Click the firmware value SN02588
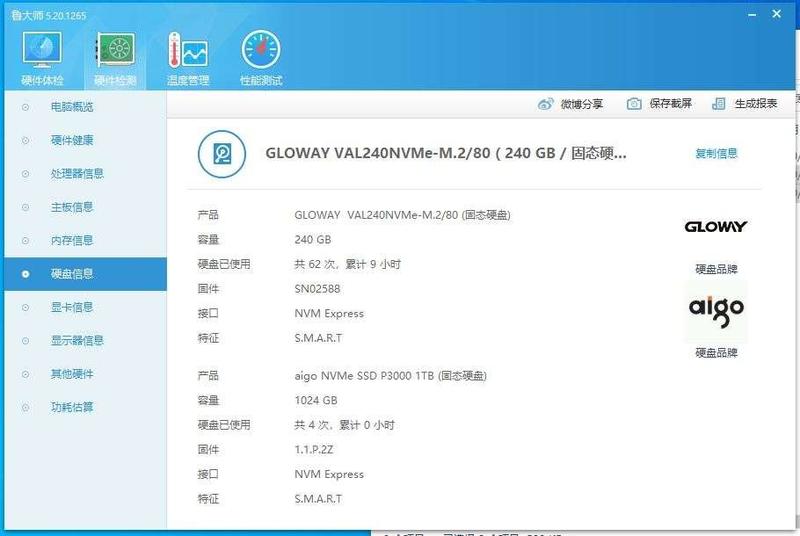Image resolution: width=800 pixels, height=536 pixels. point(317,289)
